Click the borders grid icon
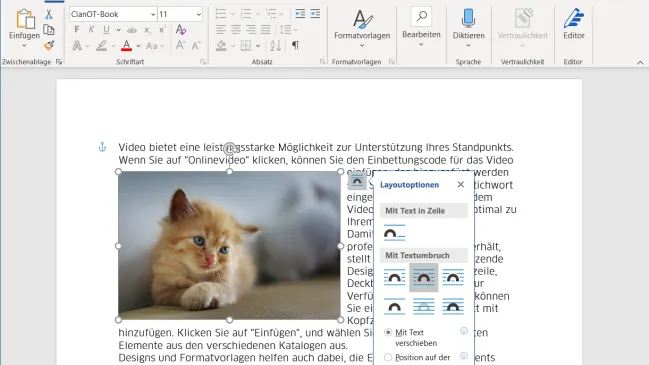Viewport: 649px width, 365px height. 246,46
